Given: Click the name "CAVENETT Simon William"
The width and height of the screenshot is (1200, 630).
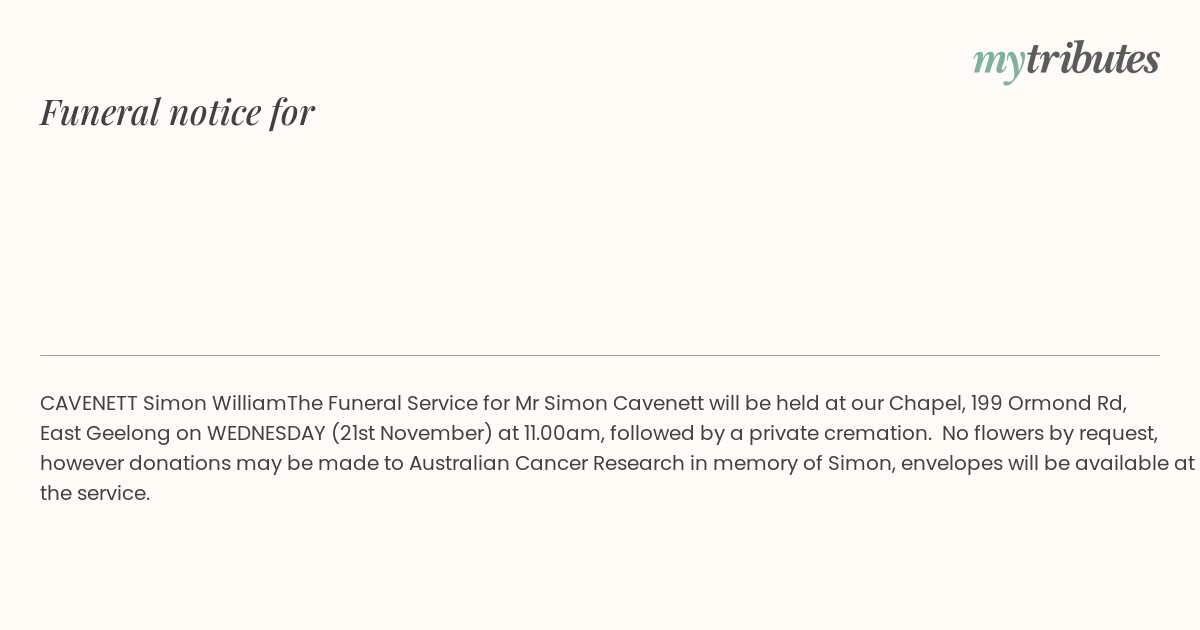Looking at the screenshot, I should pyautogui.click(x=163, y=403).
